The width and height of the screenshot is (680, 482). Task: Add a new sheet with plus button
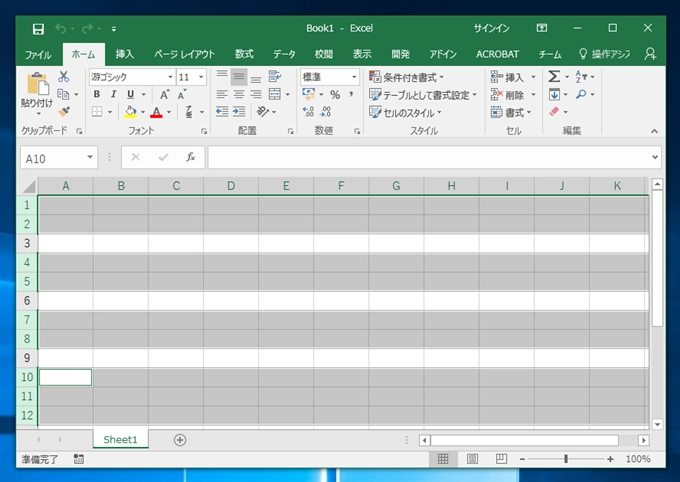pyautogui.click(x=180, y=440)
